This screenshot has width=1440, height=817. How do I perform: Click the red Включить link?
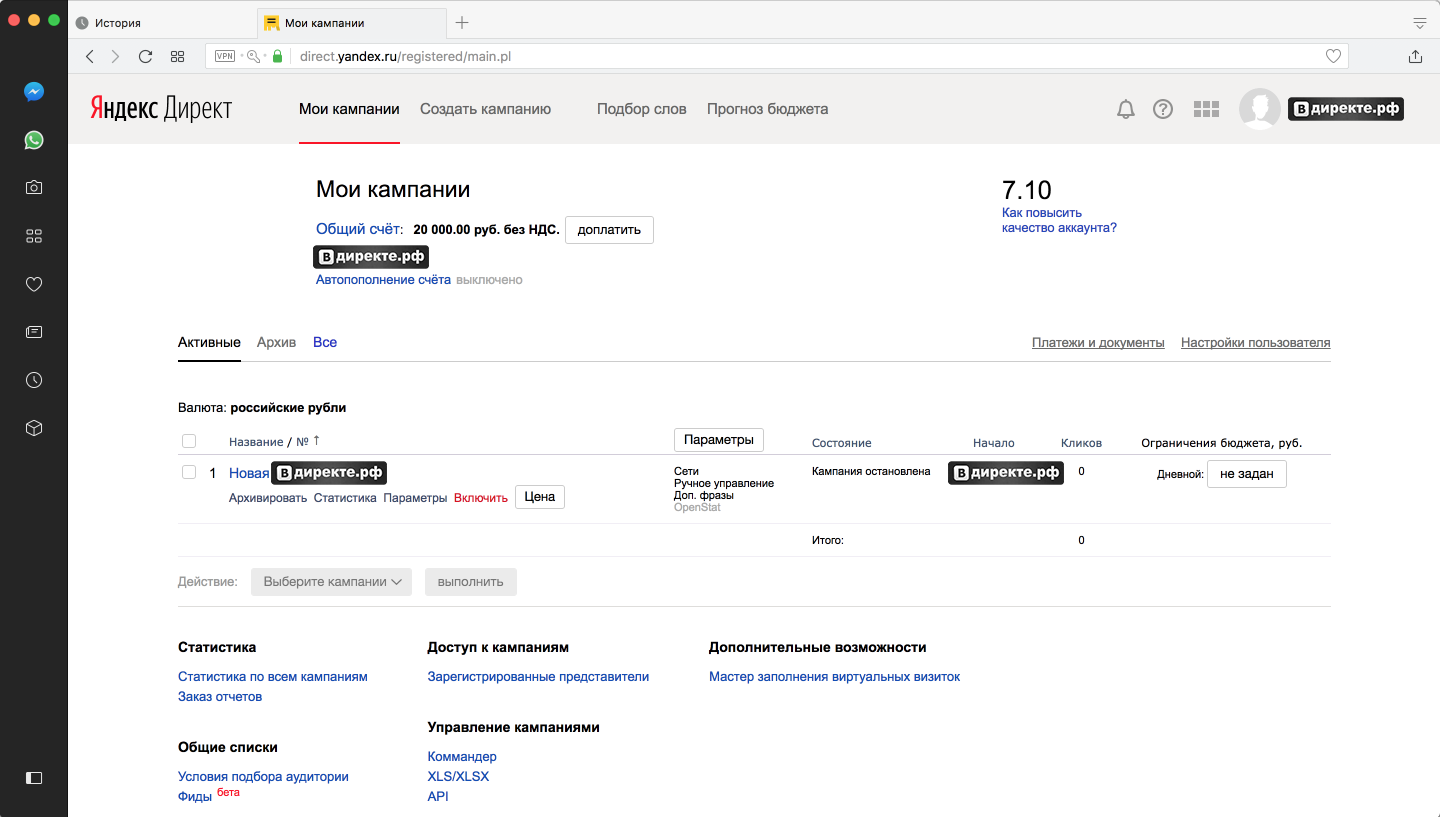point(481,497)
